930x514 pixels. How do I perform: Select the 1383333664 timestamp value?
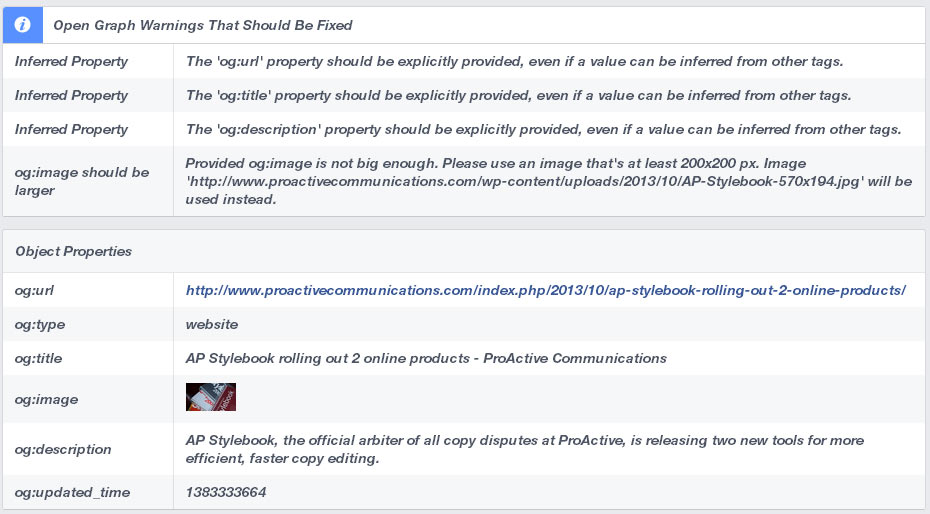point(225,492)
